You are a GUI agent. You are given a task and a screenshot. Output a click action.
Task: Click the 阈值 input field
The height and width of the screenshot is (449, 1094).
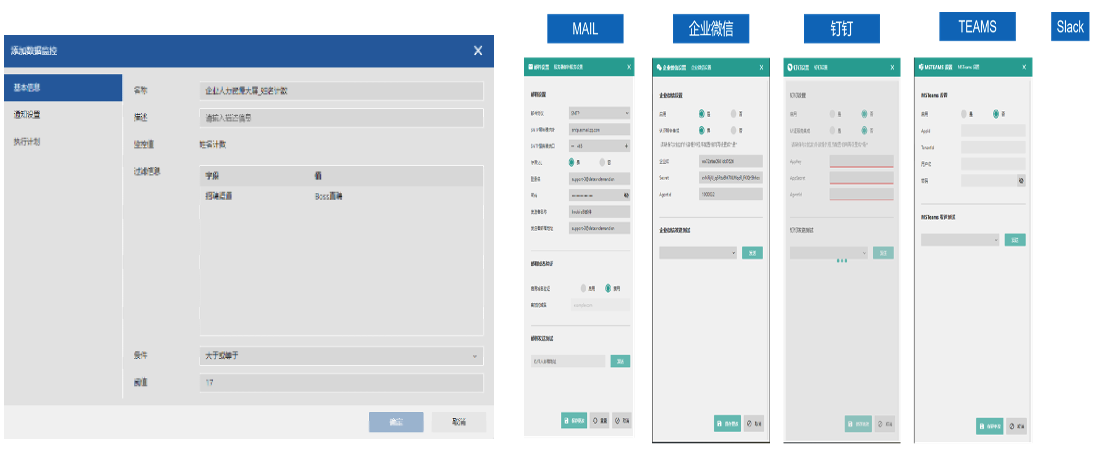(x=341, y=383)
